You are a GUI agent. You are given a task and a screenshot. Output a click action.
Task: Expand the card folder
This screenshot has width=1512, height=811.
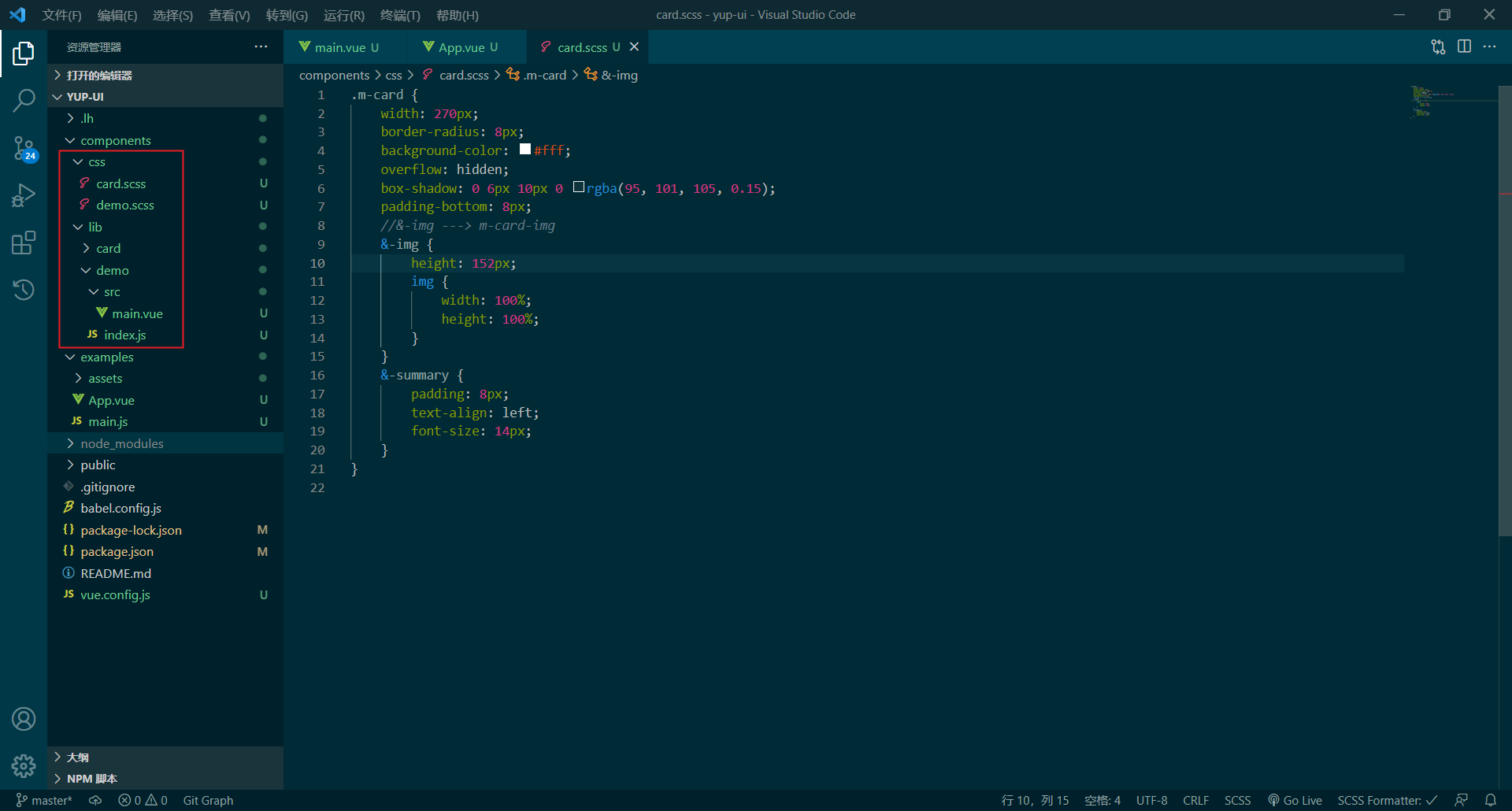point(165,248)
